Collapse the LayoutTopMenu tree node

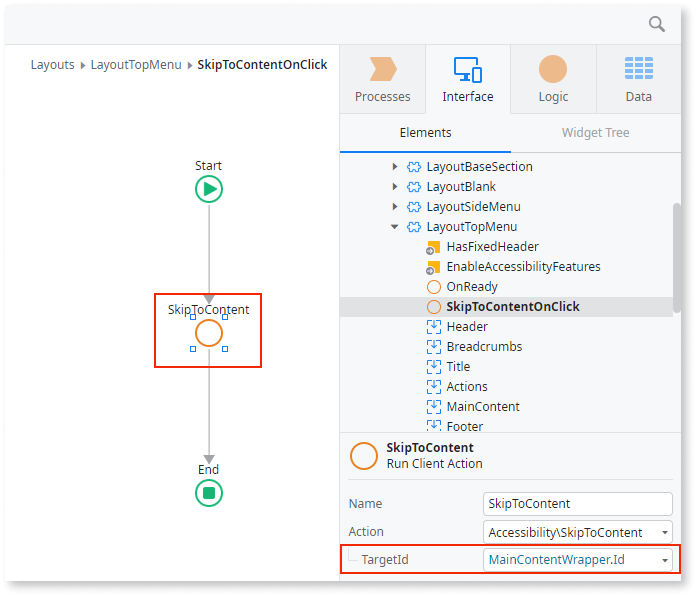(x=395, y=227)
